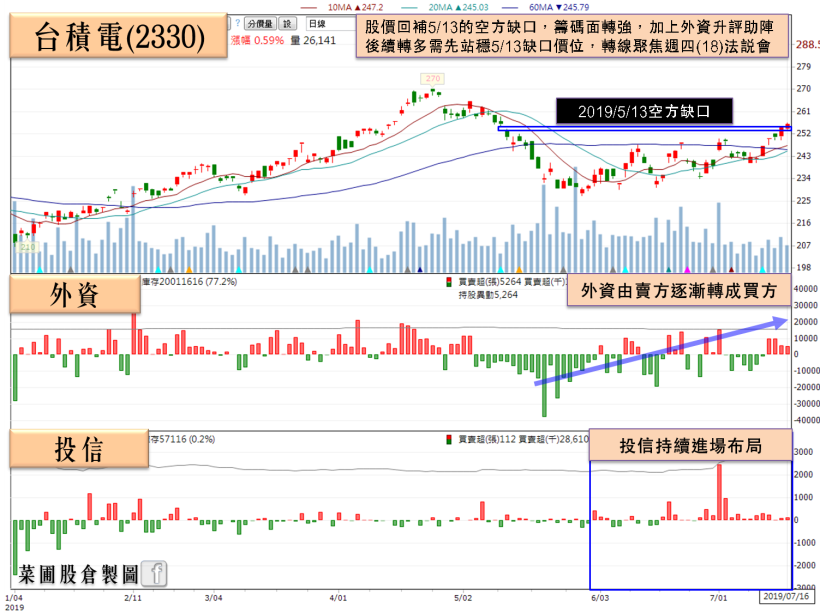This screenshot has width=820, height=613.
Task: Click 216 on the price axis
Action: (803, 223)
